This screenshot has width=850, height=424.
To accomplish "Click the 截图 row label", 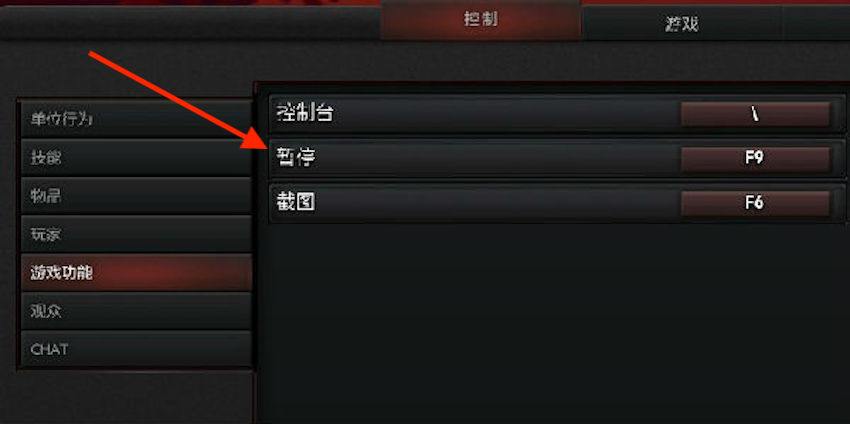I will [x=295, y=202].
